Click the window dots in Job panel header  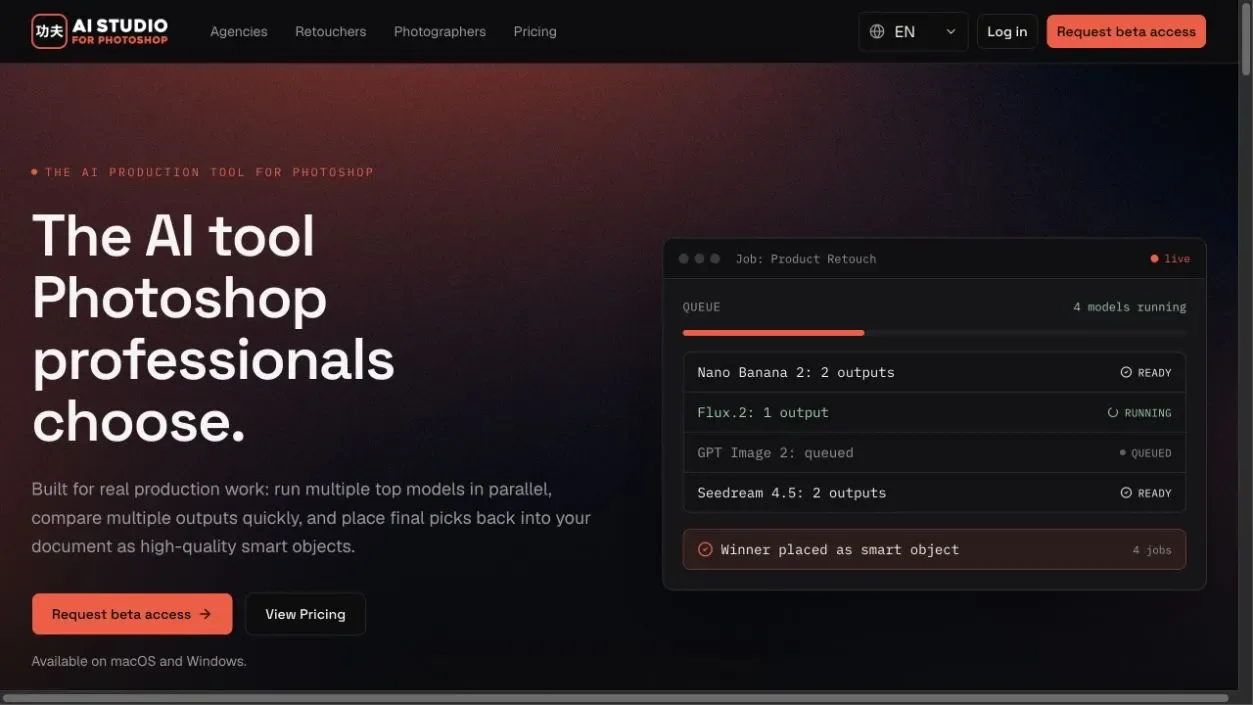pyautogui.click(x=699, y=259)
